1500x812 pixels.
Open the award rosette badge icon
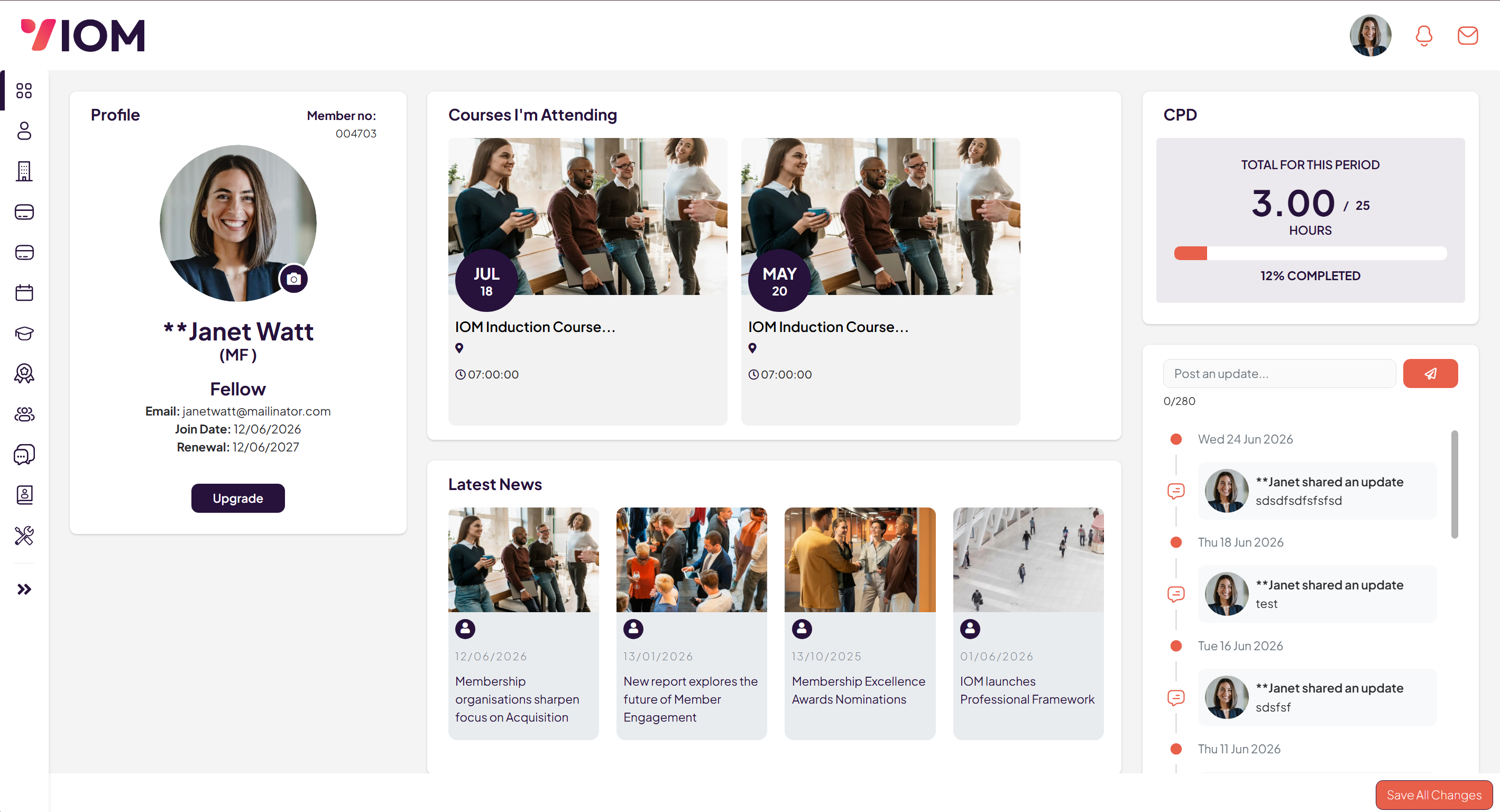24,373
